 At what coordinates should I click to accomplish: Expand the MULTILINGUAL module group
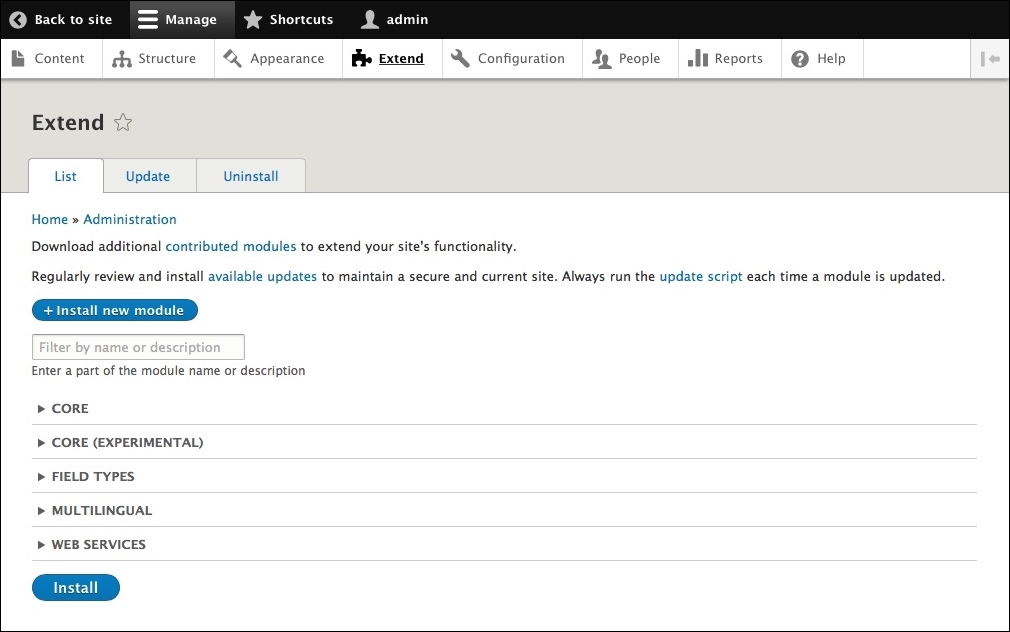95,511
